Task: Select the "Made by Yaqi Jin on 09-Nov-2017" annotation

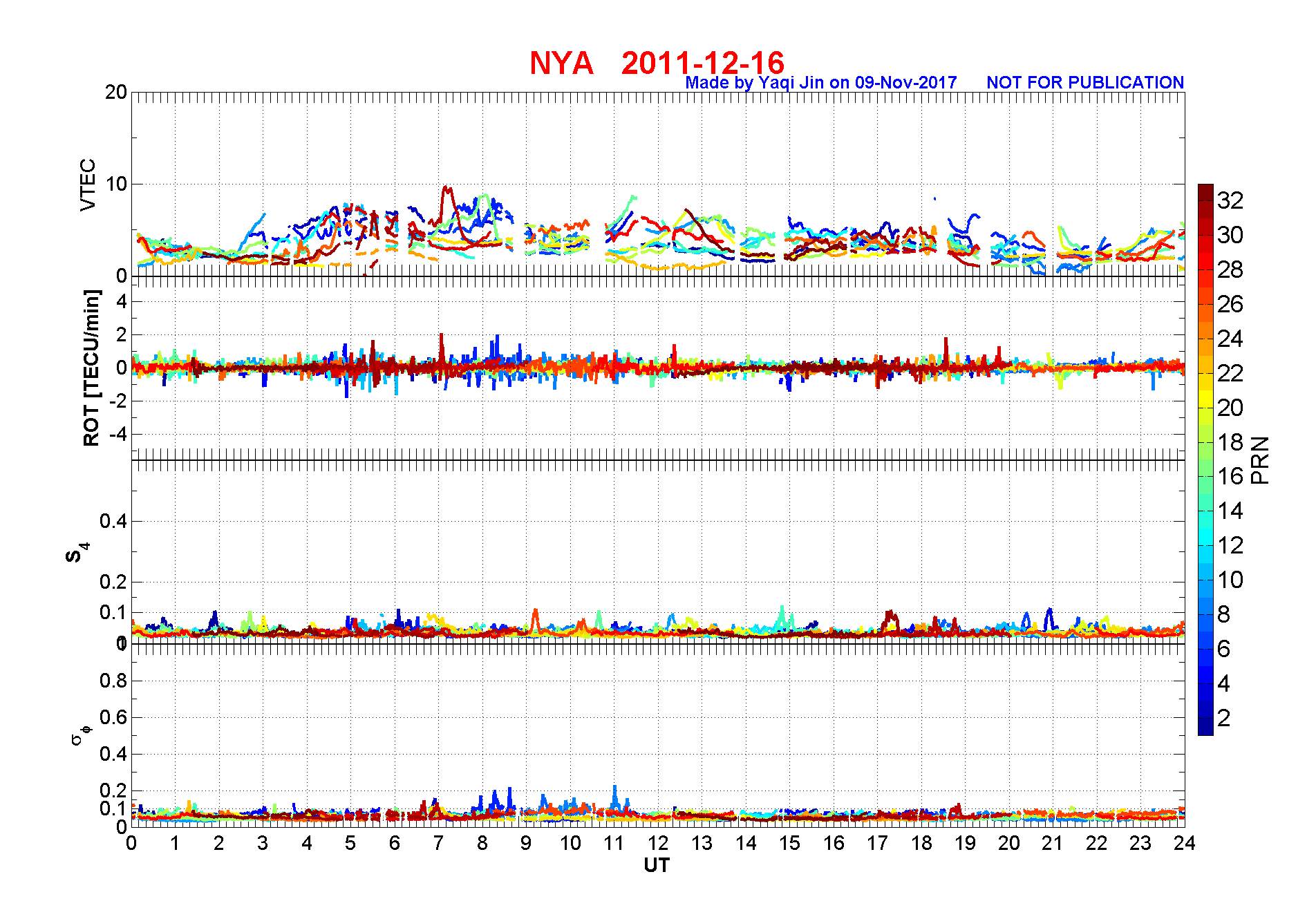Action: 820,83
